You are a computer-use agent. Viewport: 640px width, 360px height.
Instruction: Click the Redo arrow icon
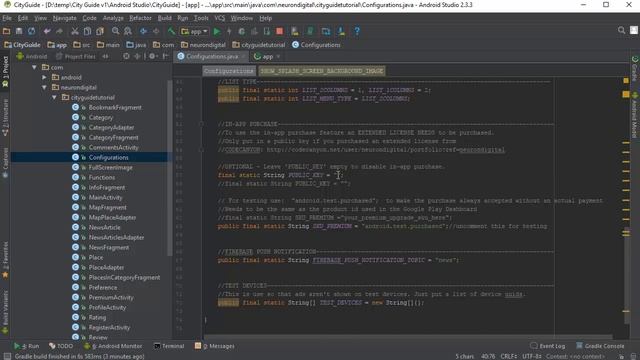(x=60, y=31)
